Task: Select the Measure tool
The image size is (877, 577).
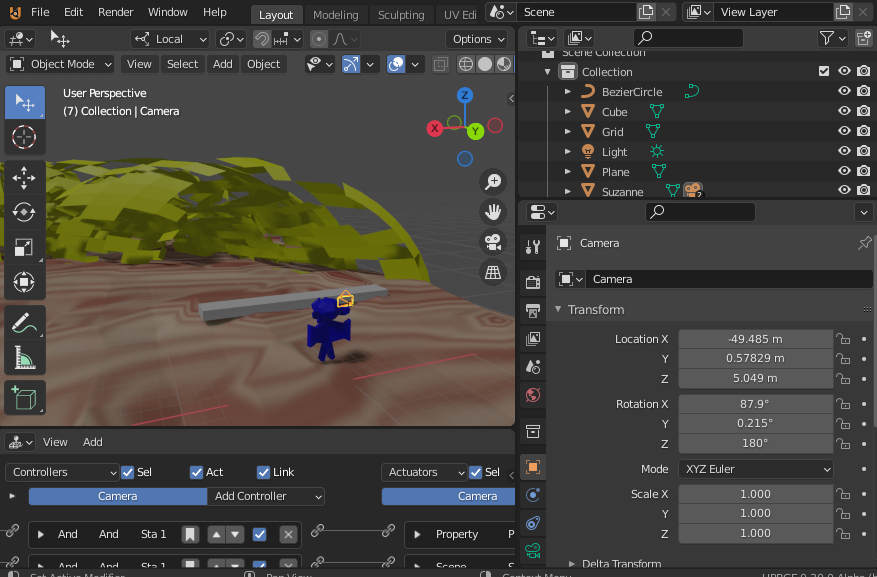Action: click(24, 358)
